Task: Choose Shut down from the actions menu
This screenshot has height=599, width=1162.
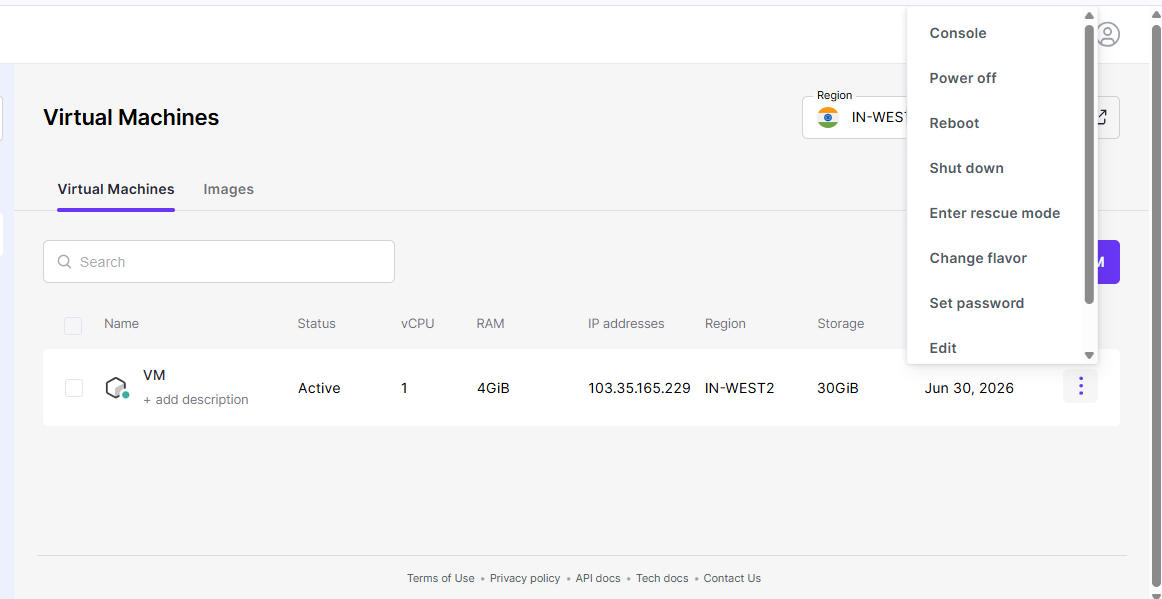Action: 966,168
